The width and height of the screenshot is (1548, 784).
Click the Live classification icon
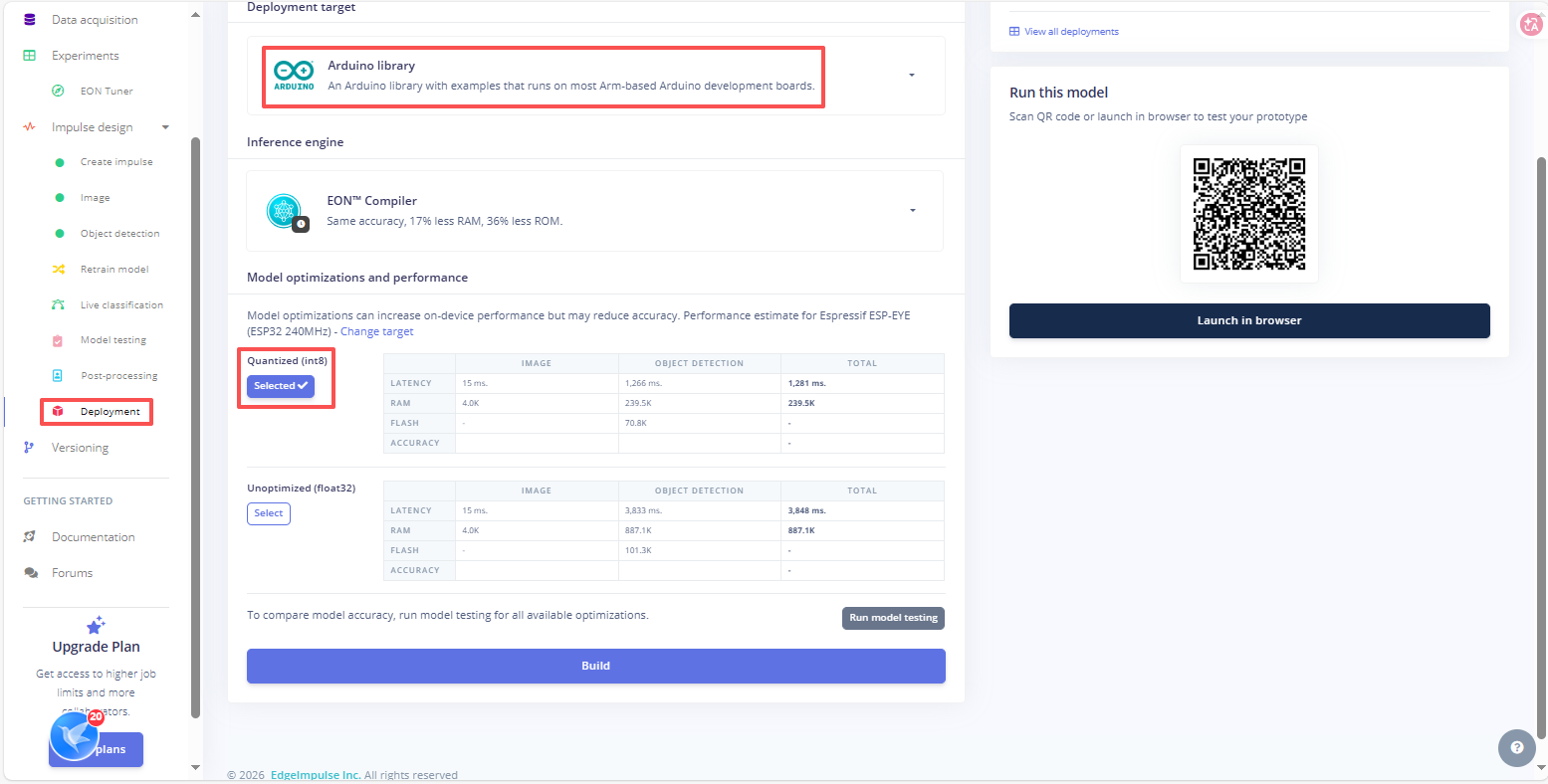[59, 305]
